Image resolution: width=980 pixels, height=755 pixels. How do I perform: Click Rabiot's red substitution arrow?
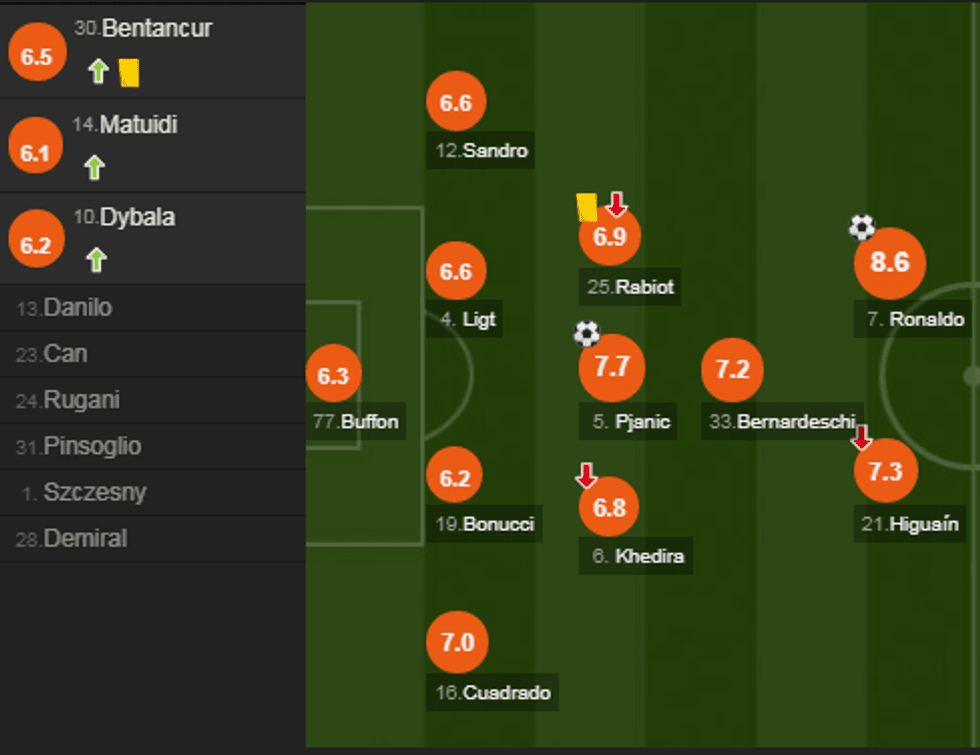pyautogui.click(x=616, y=206)
